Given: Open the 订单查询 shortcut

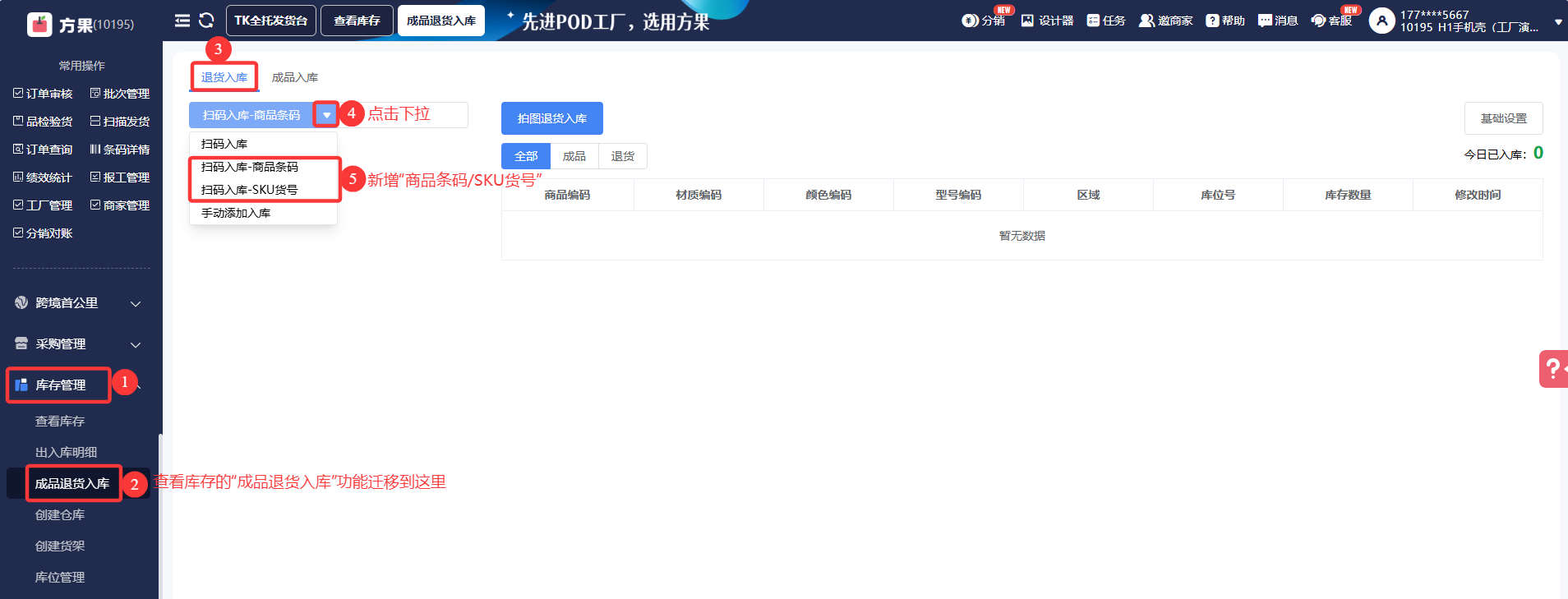Looking at the screenshot, I should pos(43,150).
